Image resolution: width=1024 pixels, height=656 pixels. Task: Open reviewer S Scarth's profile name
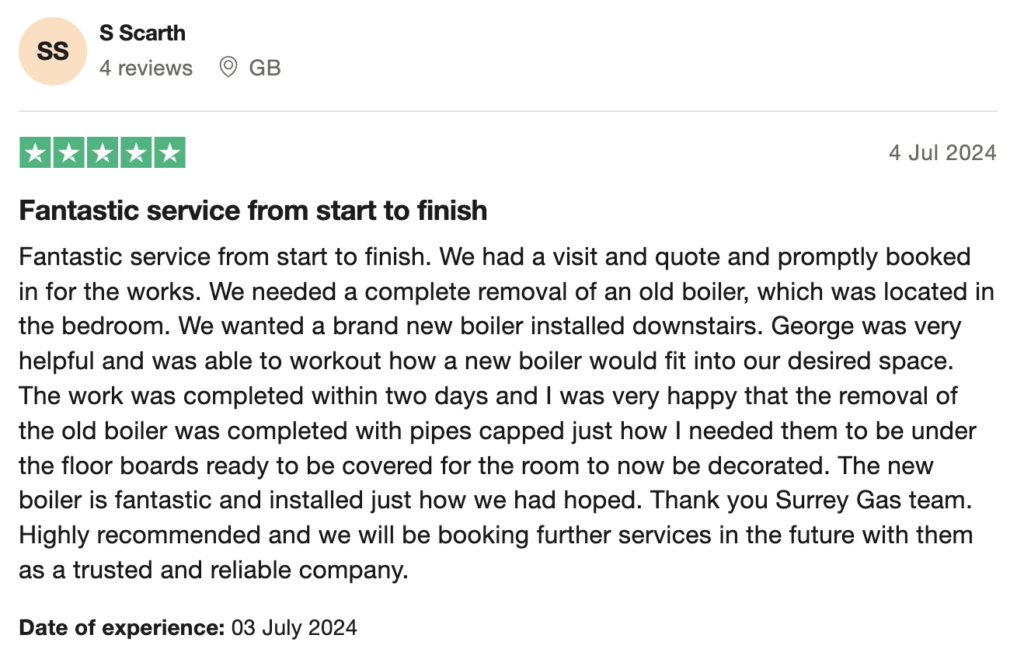(142, 33)
